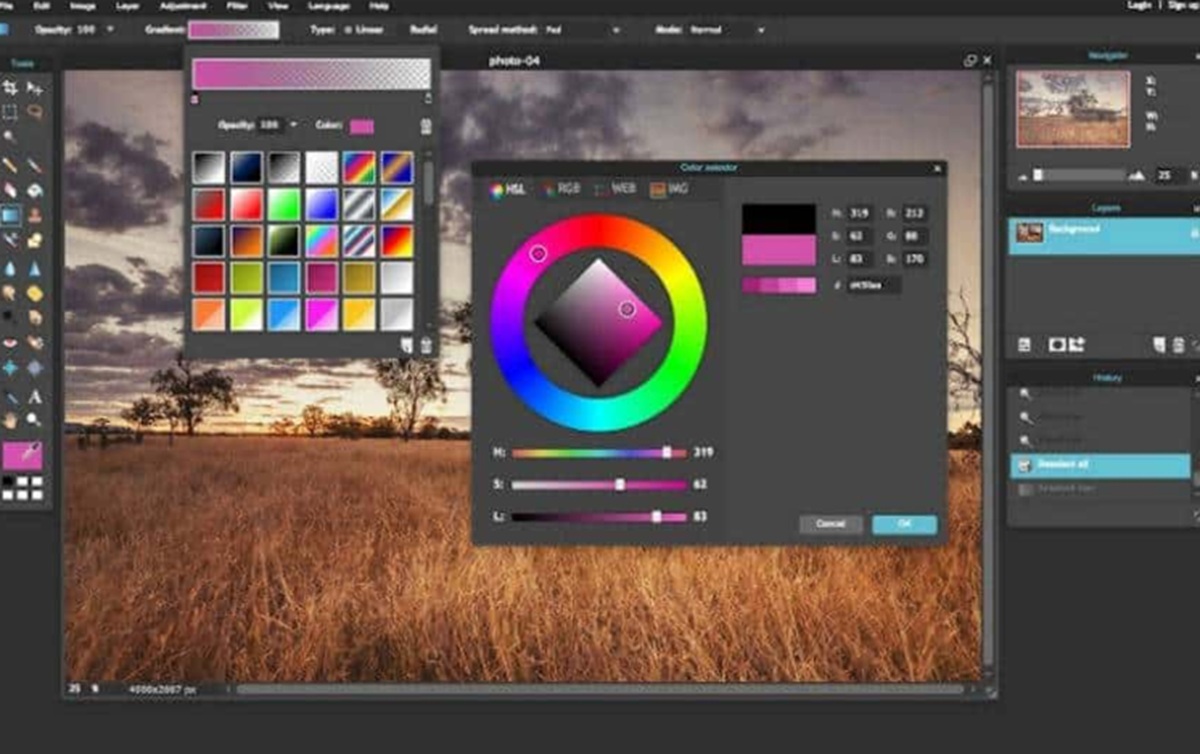The width and height of the screenshot is (1200, 754).
Task: Click the saturation S slider handle
Action: click(x=620, y=484)
